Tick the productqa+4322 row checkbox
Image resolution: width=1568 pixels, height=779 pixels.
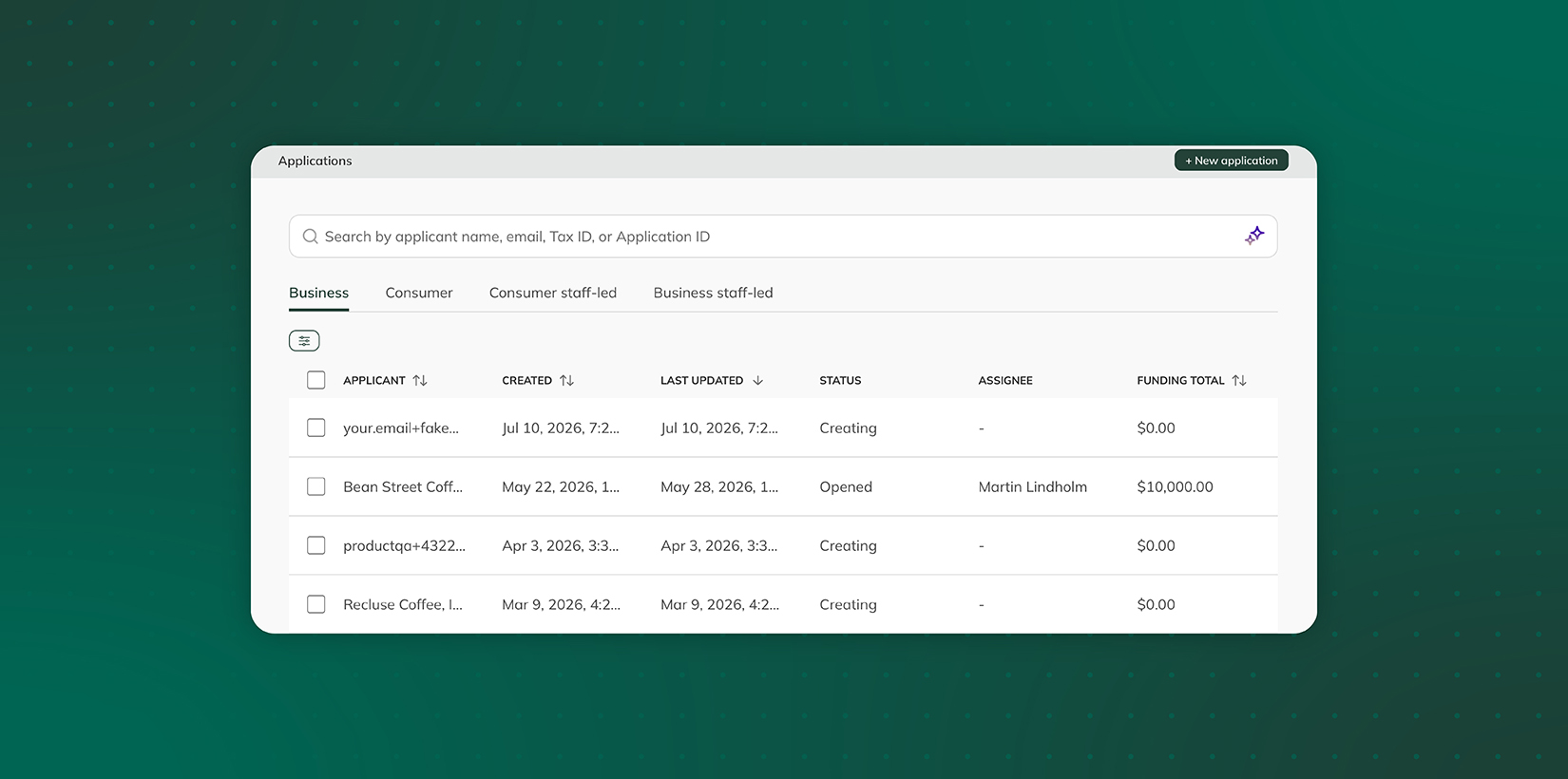click(x=316, y=545)
